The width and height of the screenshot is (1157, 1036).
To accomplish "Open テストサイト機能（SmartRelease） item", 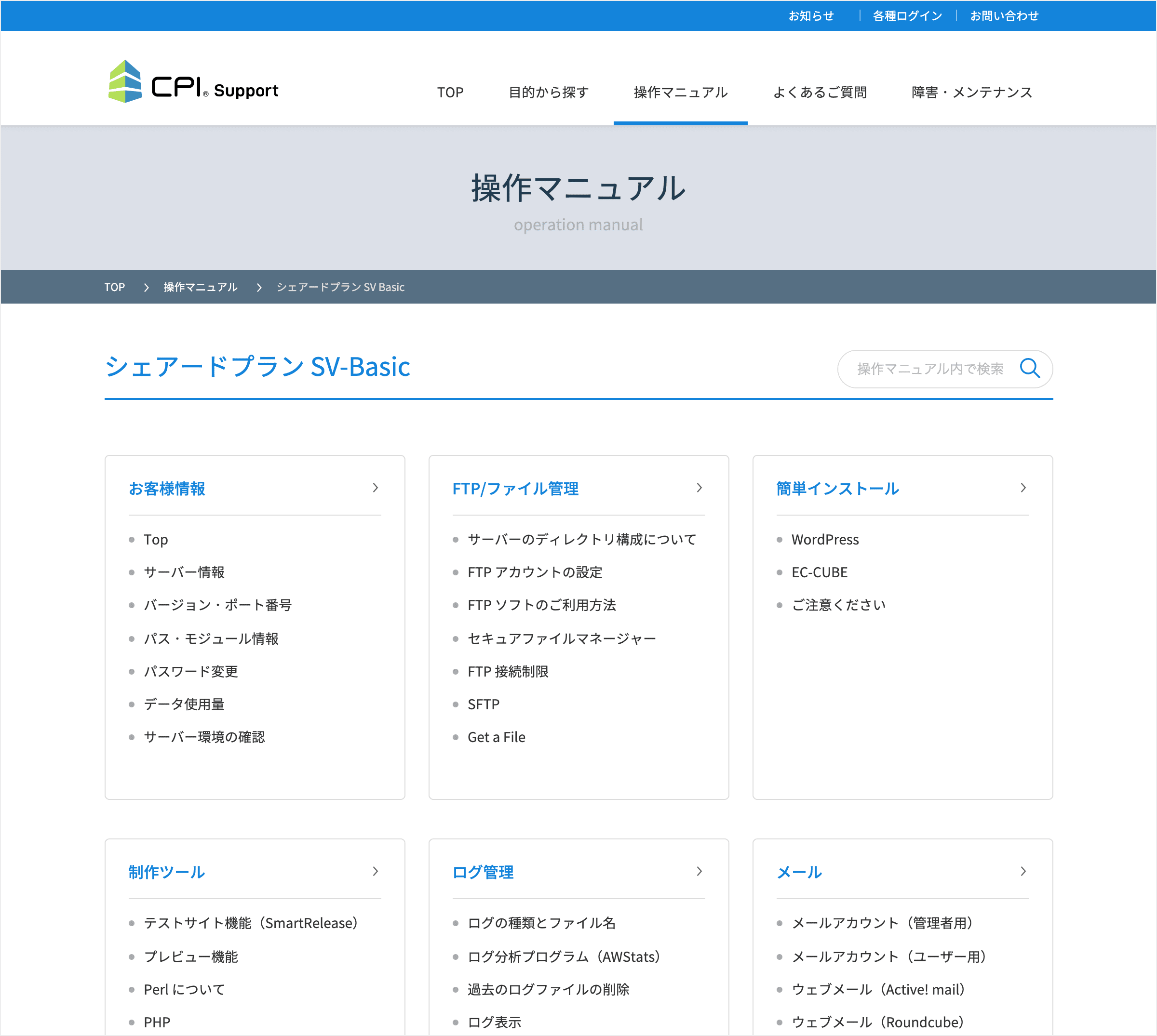I will (251, 923).
